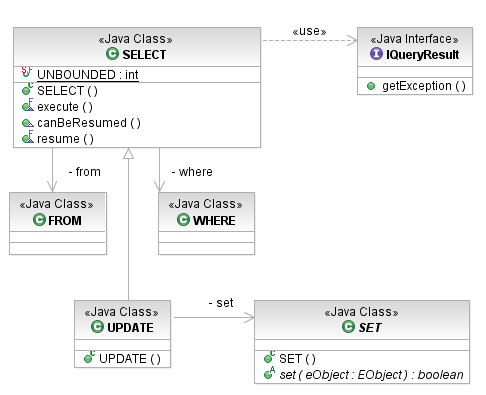Click the - set association label
Image resolution: width=486 pixels, height=395 pixels.
click(x=221, y=303)
